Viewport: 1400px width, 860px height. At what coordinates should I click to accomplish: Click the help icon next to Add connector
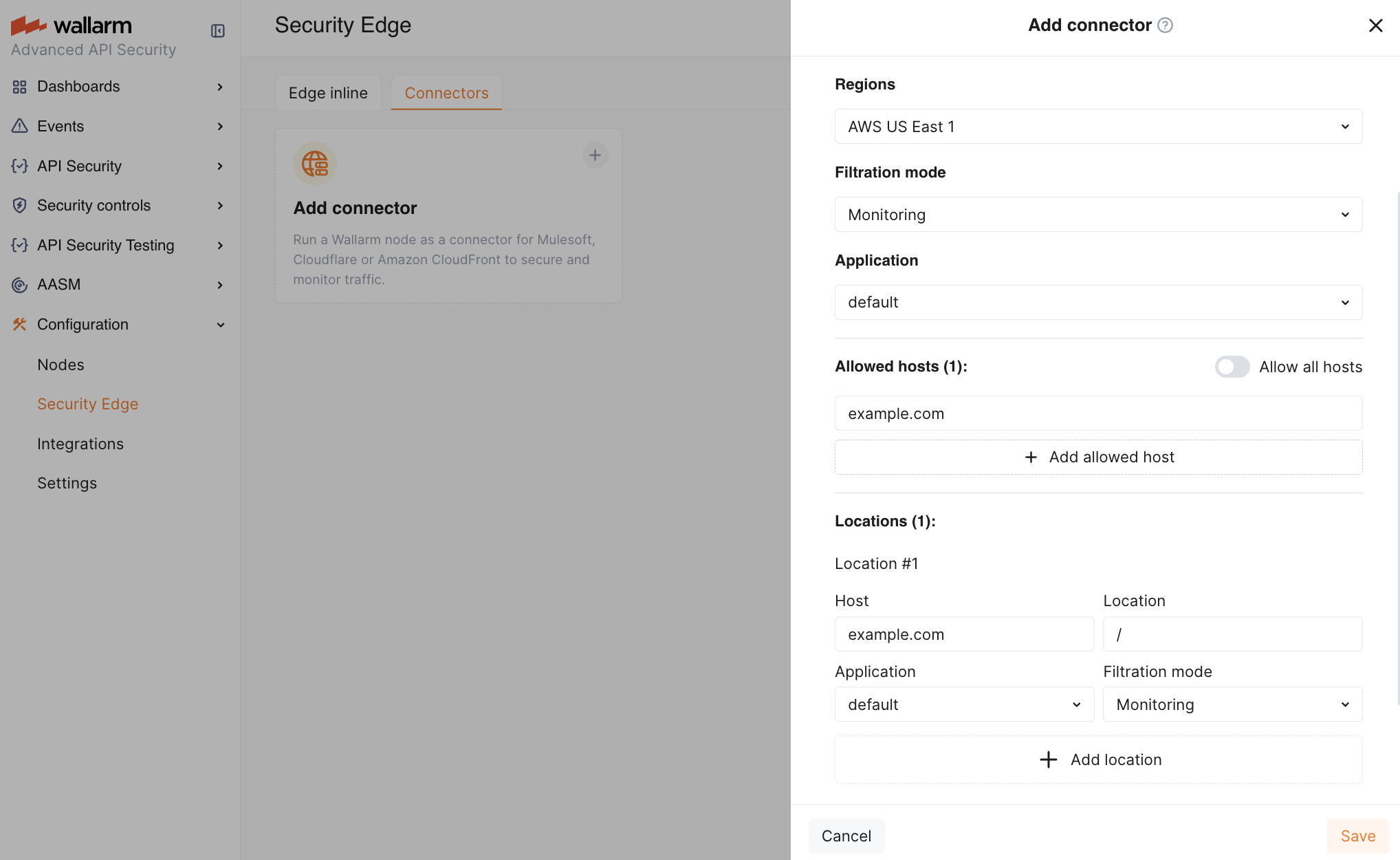pyautogui.click(x=1165, y=25)
